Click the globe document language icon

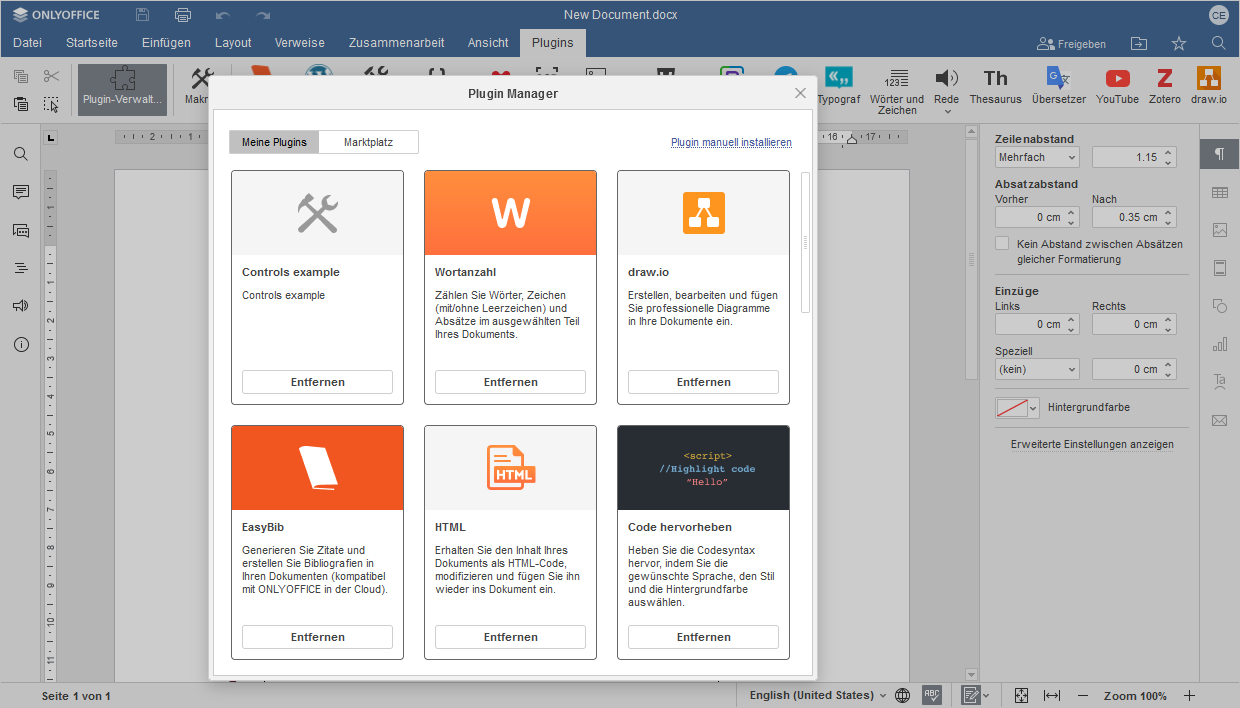(x=903, y=695)
